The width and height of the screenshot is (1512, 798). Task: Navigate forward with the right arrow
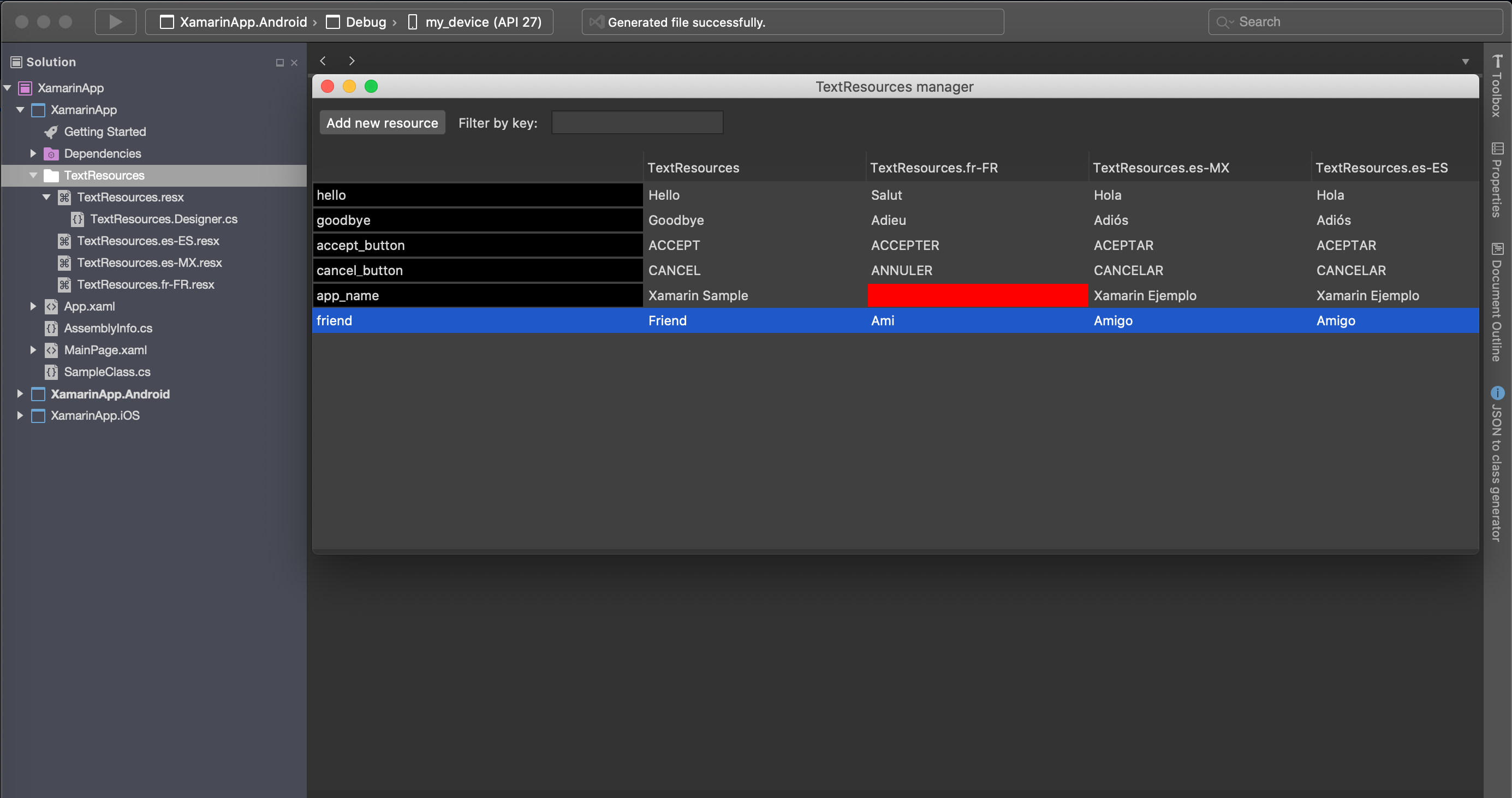click(352, 61)
